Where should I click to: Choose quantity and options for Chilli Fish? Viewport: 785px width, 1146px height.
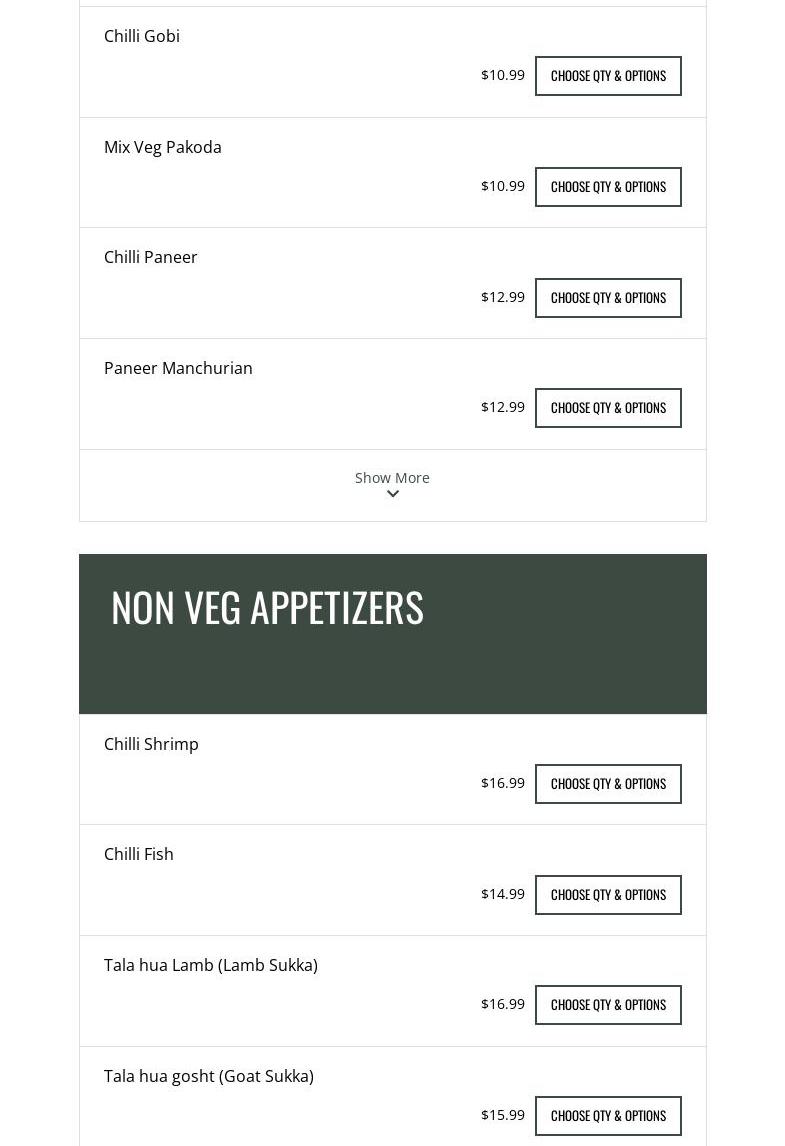click(608, 895)
